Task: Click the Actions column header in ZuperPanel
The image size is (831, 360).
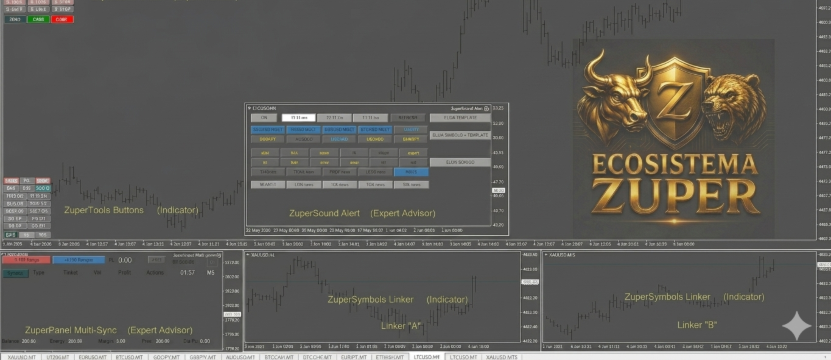Action: pos(155,273)
